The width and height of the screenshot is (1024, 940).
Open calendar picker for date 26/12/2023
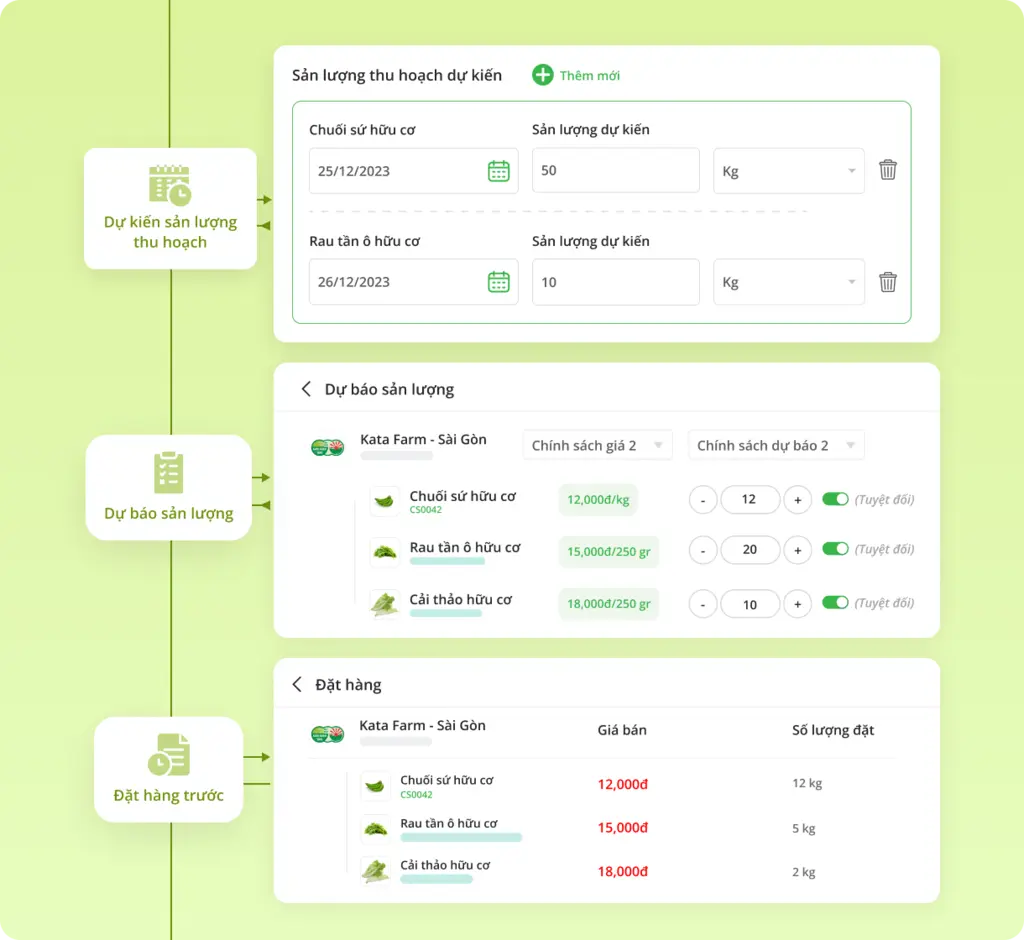(x=498, y=282)
